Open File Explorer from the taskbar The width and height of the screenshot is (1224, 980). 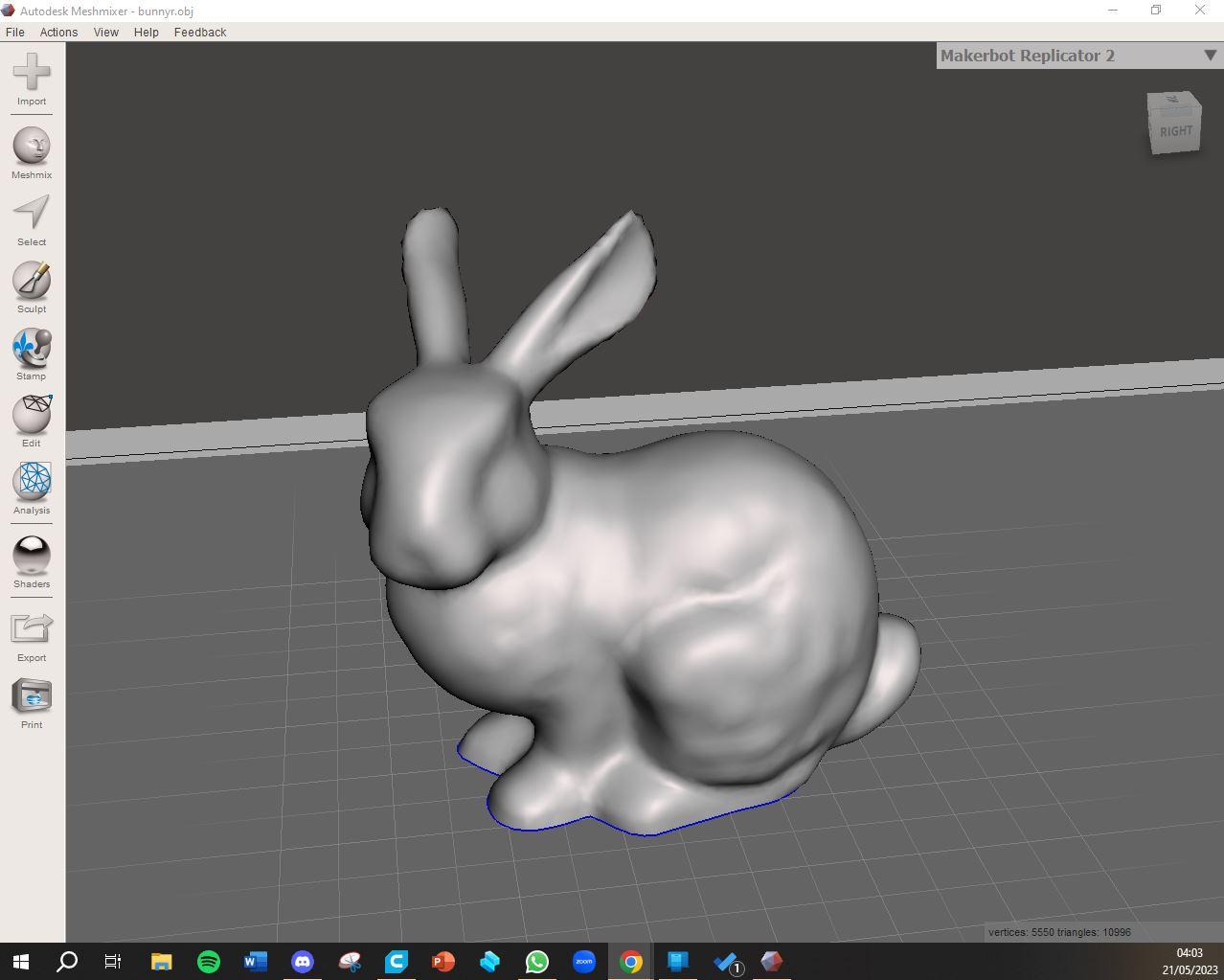coord(161,961)
